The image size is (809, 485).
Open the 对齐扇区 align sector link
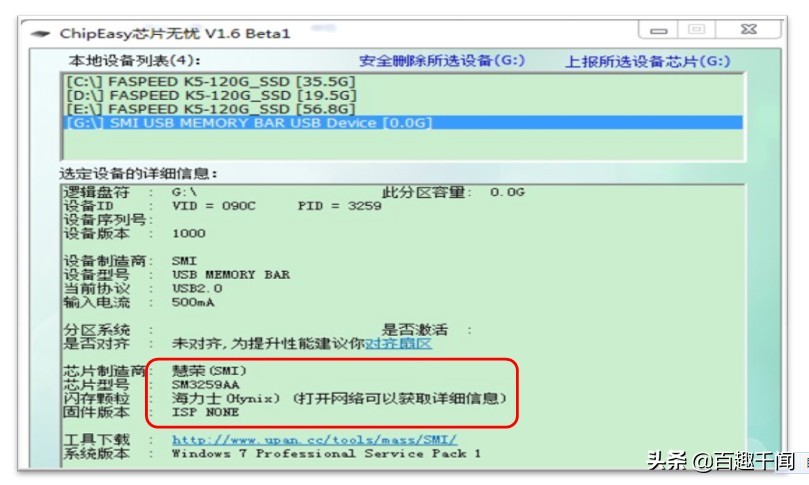(398, 344)
